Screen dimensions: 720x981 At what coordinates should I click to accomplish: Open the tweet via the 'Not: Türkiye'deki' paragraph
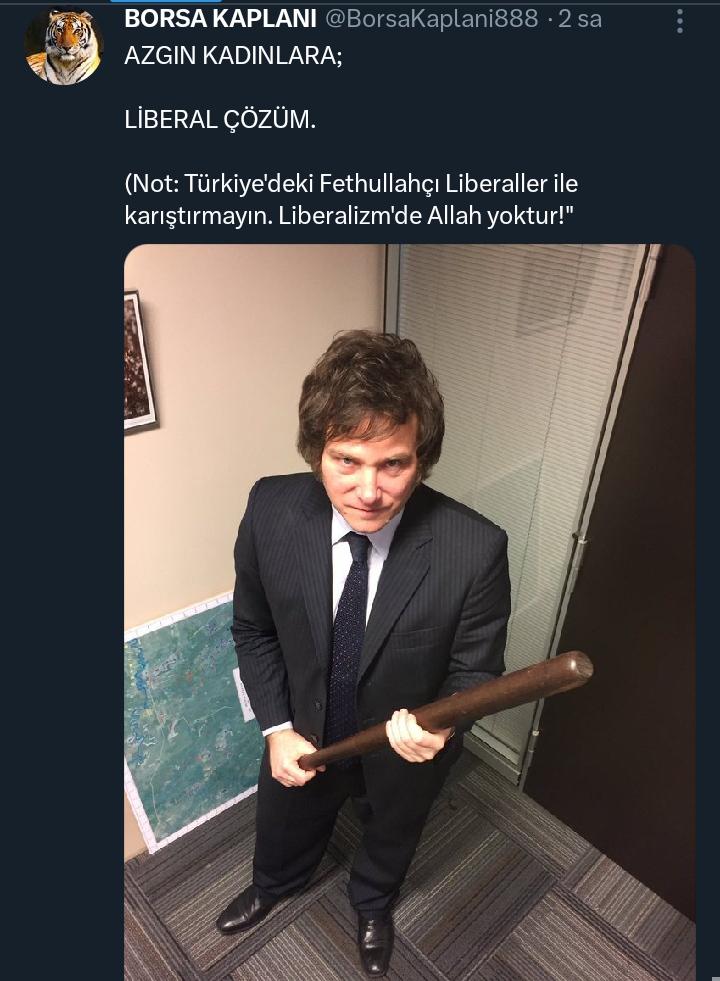pyautogui.click(x=351, y=200)
